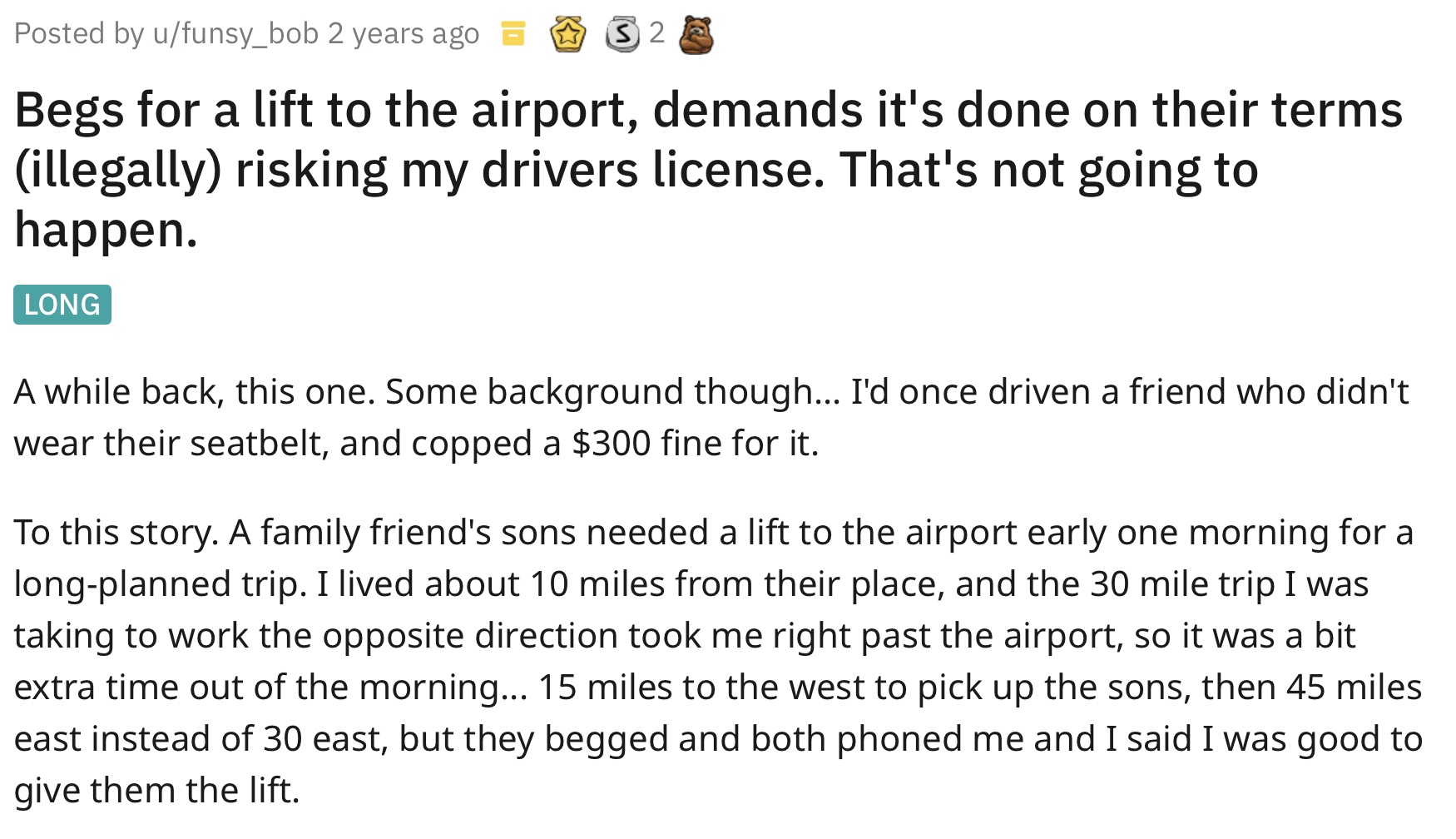
Task: Open the post title beginning 'Begs for a lift'
Action: (708, 170)
